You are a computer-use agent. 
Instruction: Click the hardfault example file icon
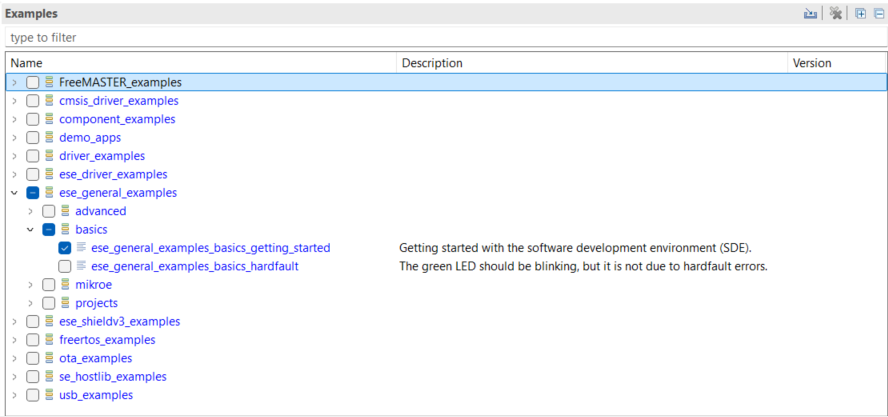coord(81,266)
